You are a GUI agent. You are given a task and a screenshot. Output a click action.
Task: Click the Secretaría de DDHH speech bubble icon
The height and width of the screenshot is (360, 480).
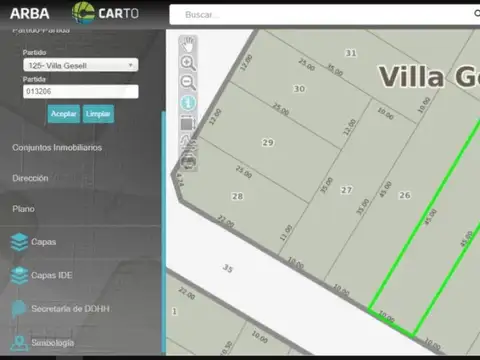click(x=19, y=308)
